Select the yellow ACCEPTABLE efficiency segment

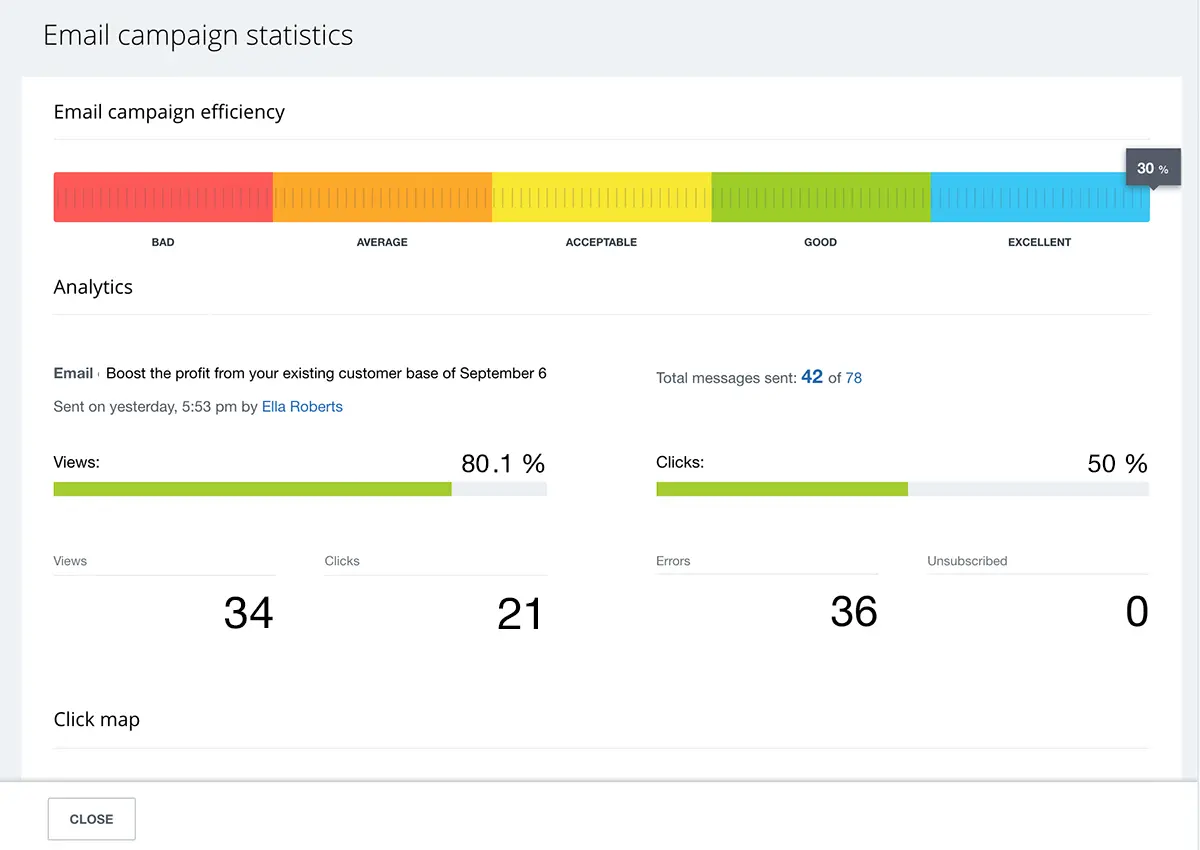click(x=601, y=197)
